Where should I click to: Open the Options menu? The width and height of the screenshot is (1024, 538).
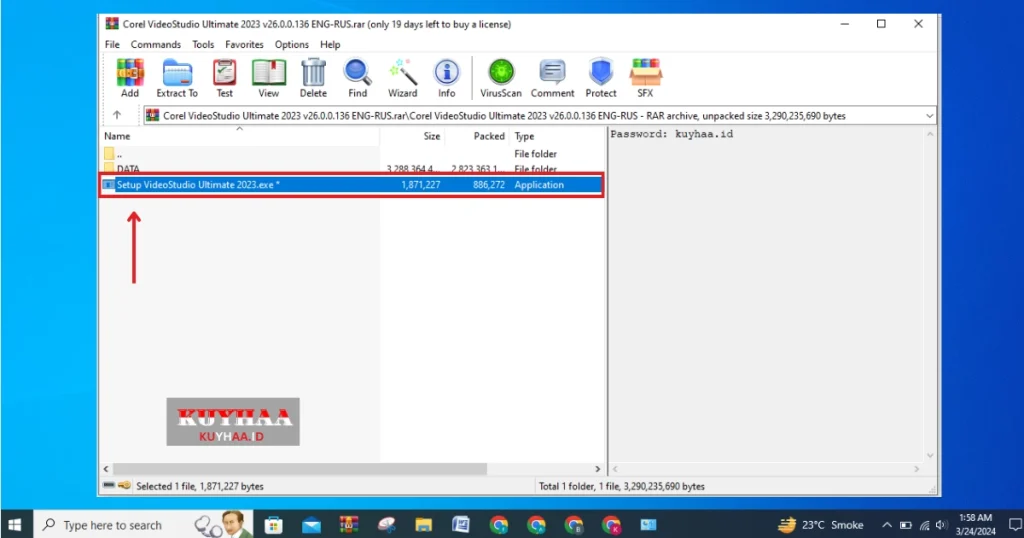click(x=291, y=44)
